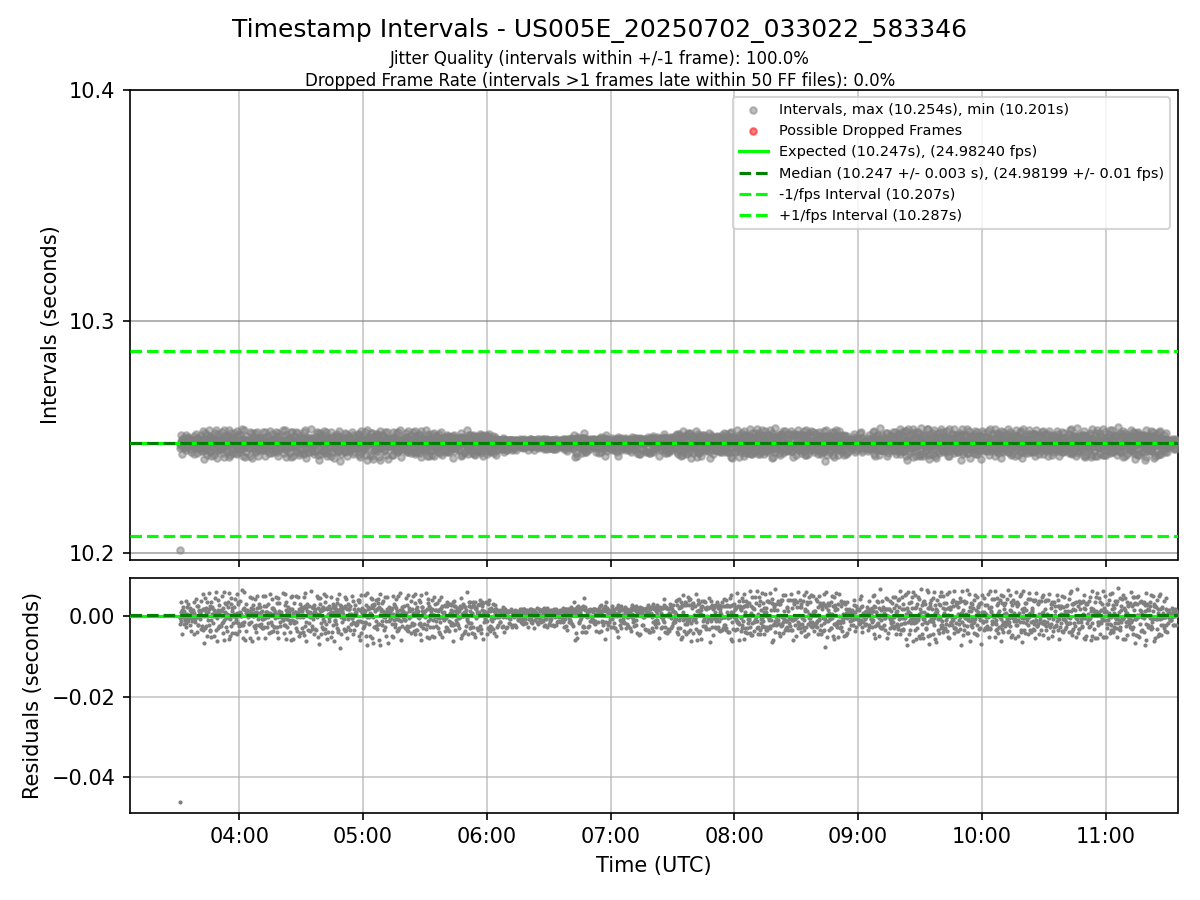The width and height of the screenshot is (1200, 900).
Task: Click the solid green 'Expected' legend line sample
Action: (754, 152)
